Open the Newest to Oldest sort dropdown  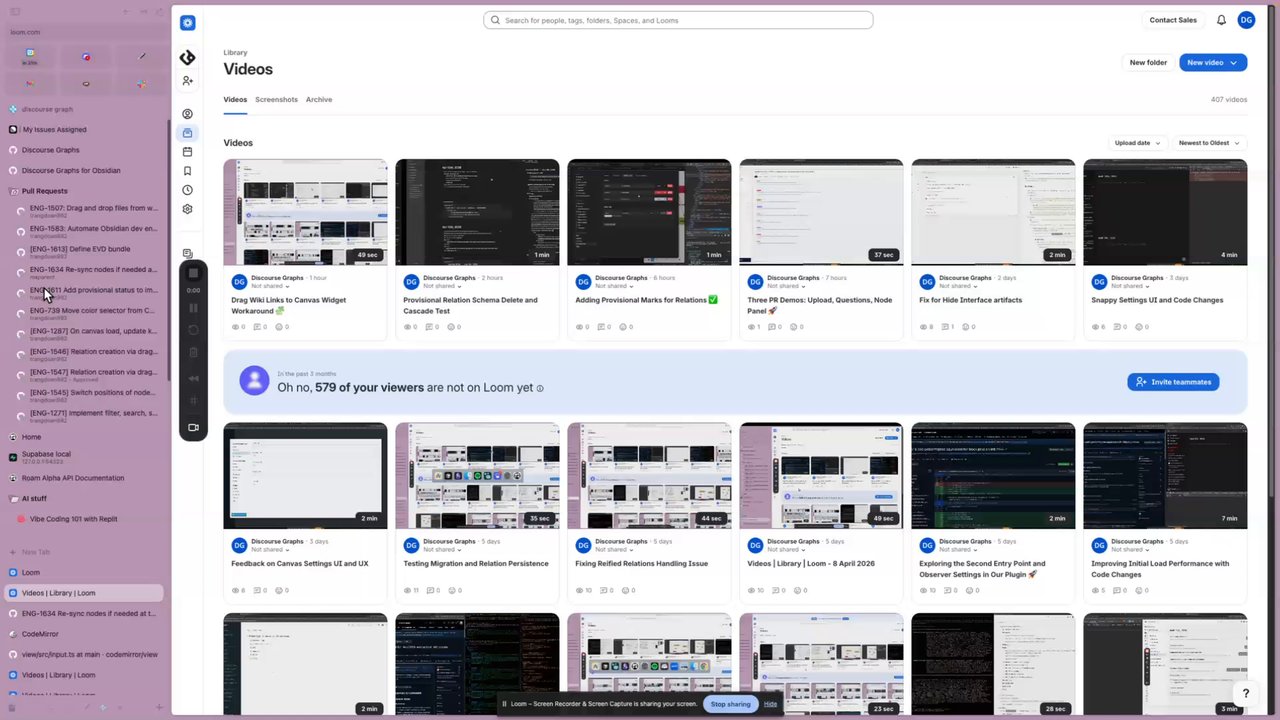point(1209,143)
